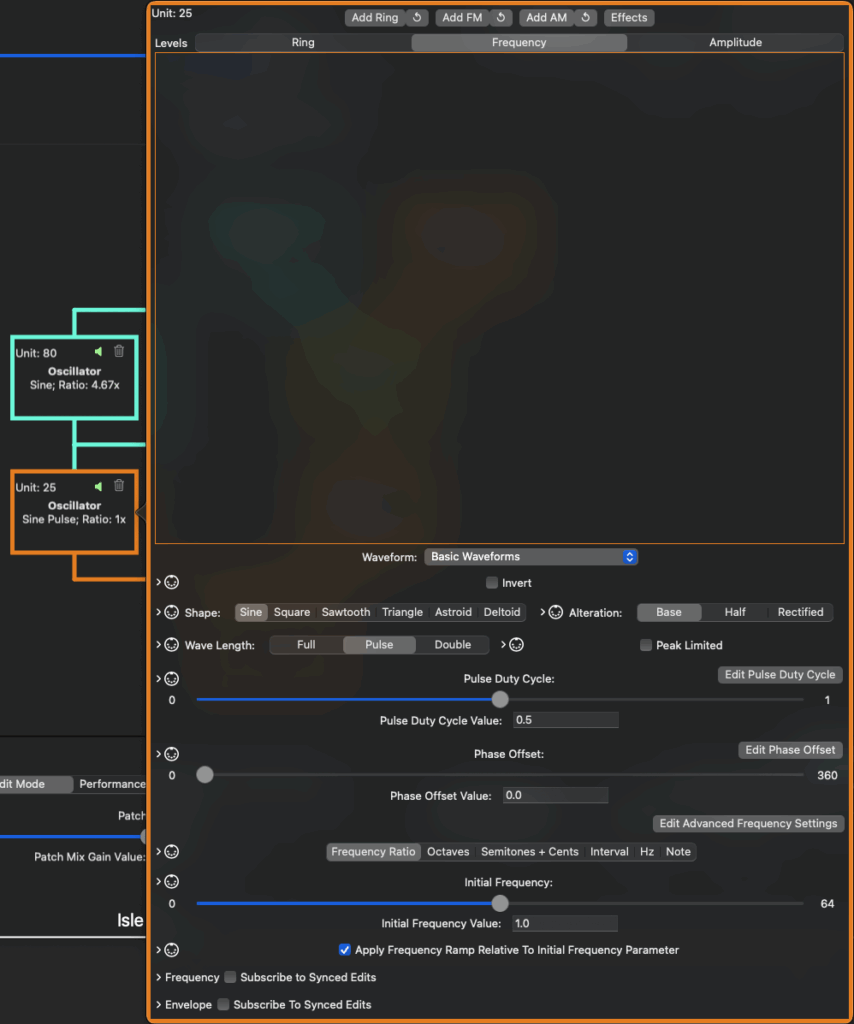The image size is (854, 1024).
Task: Delete the Unit 80 oscillator with trash icon
Action: tap(119, 351)
